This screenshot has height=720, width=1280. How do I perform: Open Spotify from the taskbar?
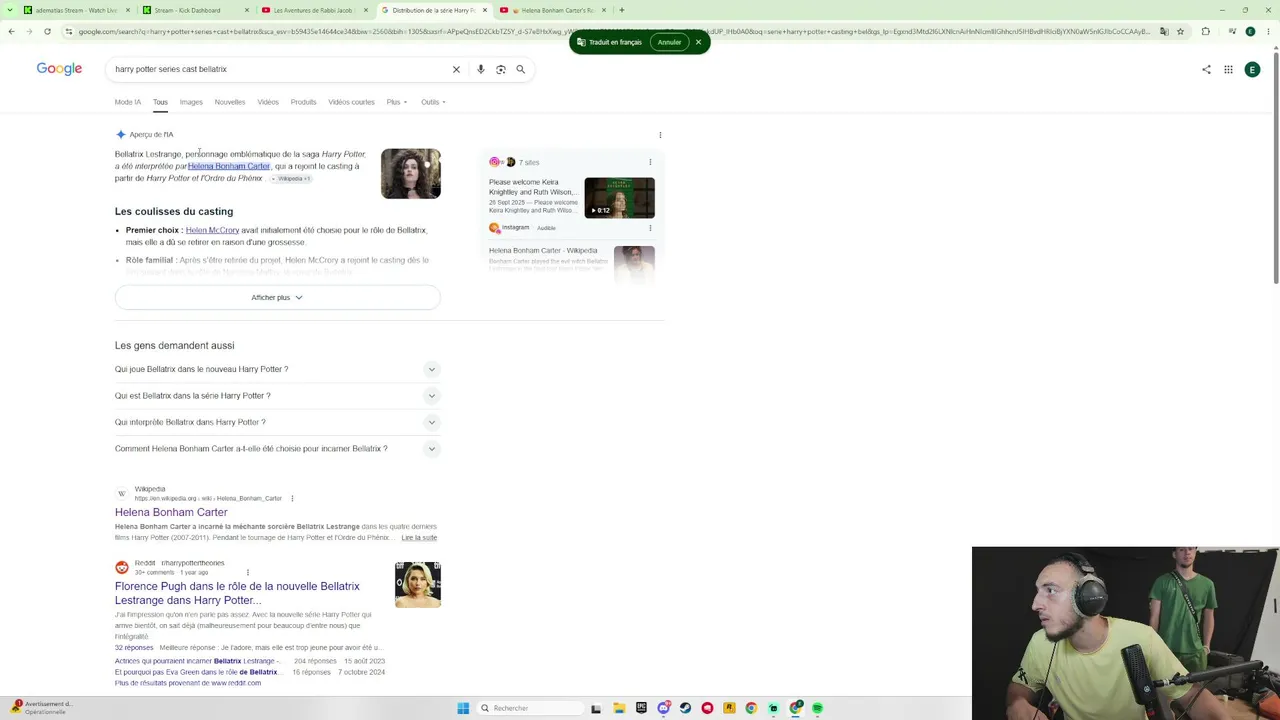pos(817,708)
